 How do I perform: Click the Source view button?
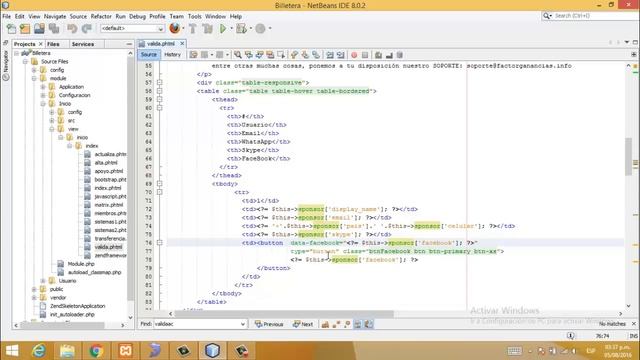[x=149, y=55]
